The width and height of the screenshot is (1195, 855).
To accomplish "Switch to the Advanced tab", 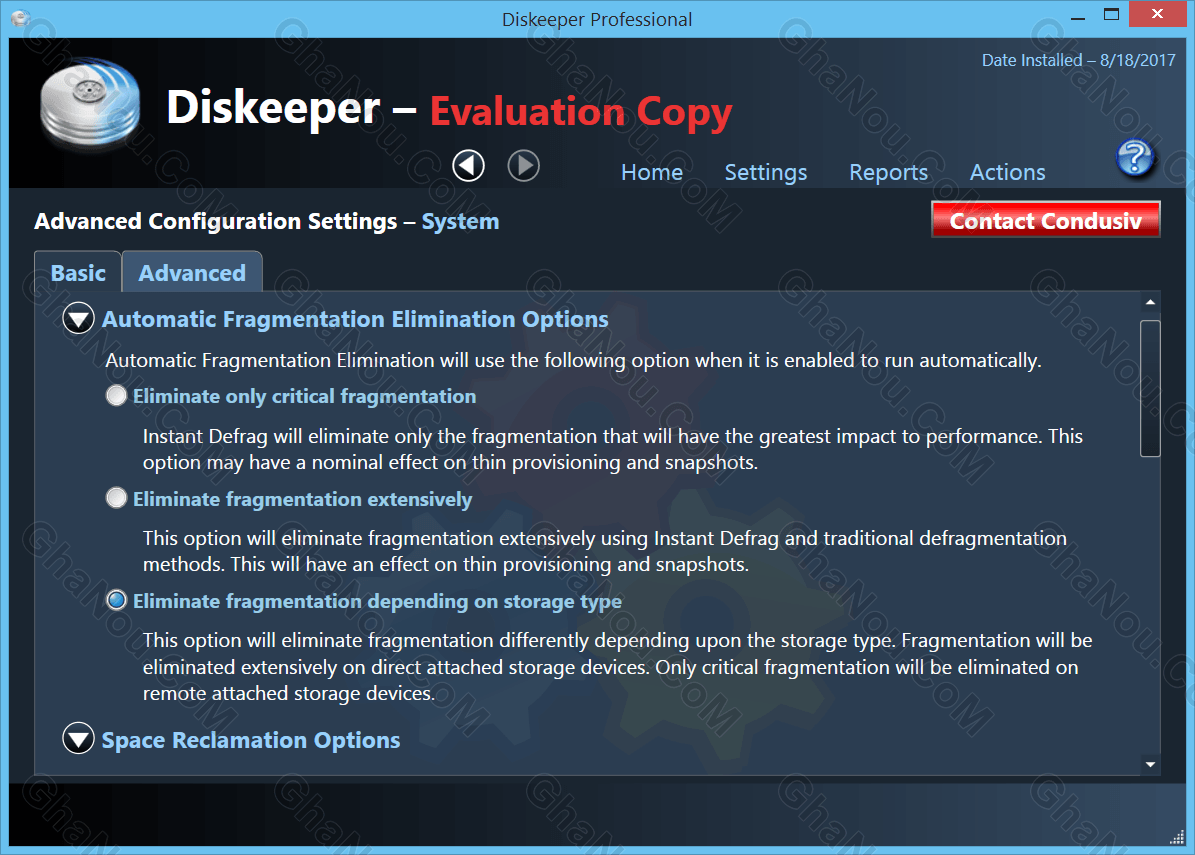I will [x=192, y=272].
